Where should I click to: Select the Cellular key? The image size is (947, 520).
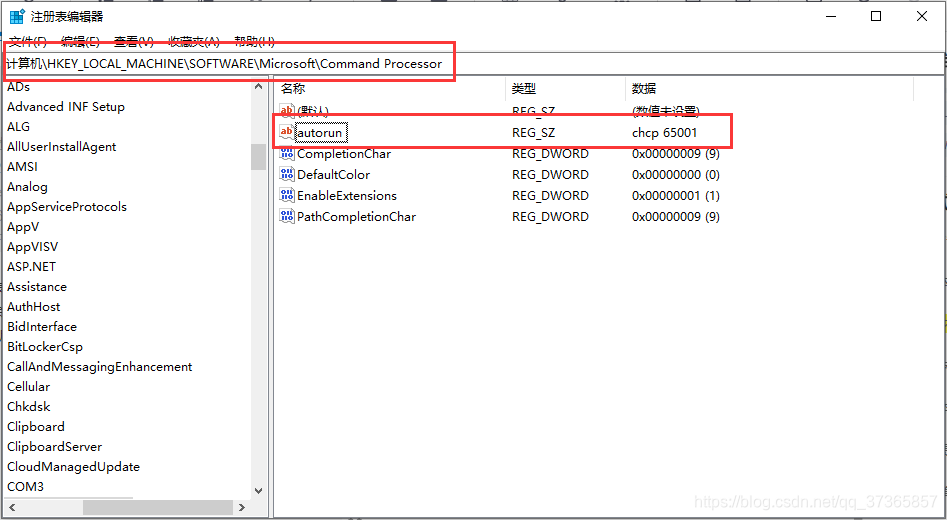(28, 387)
